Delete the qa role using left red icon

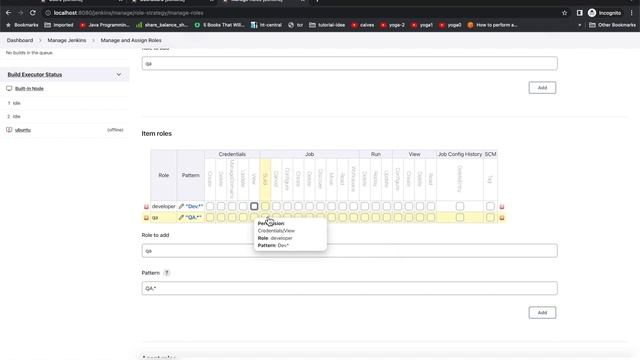coord(146,218)
